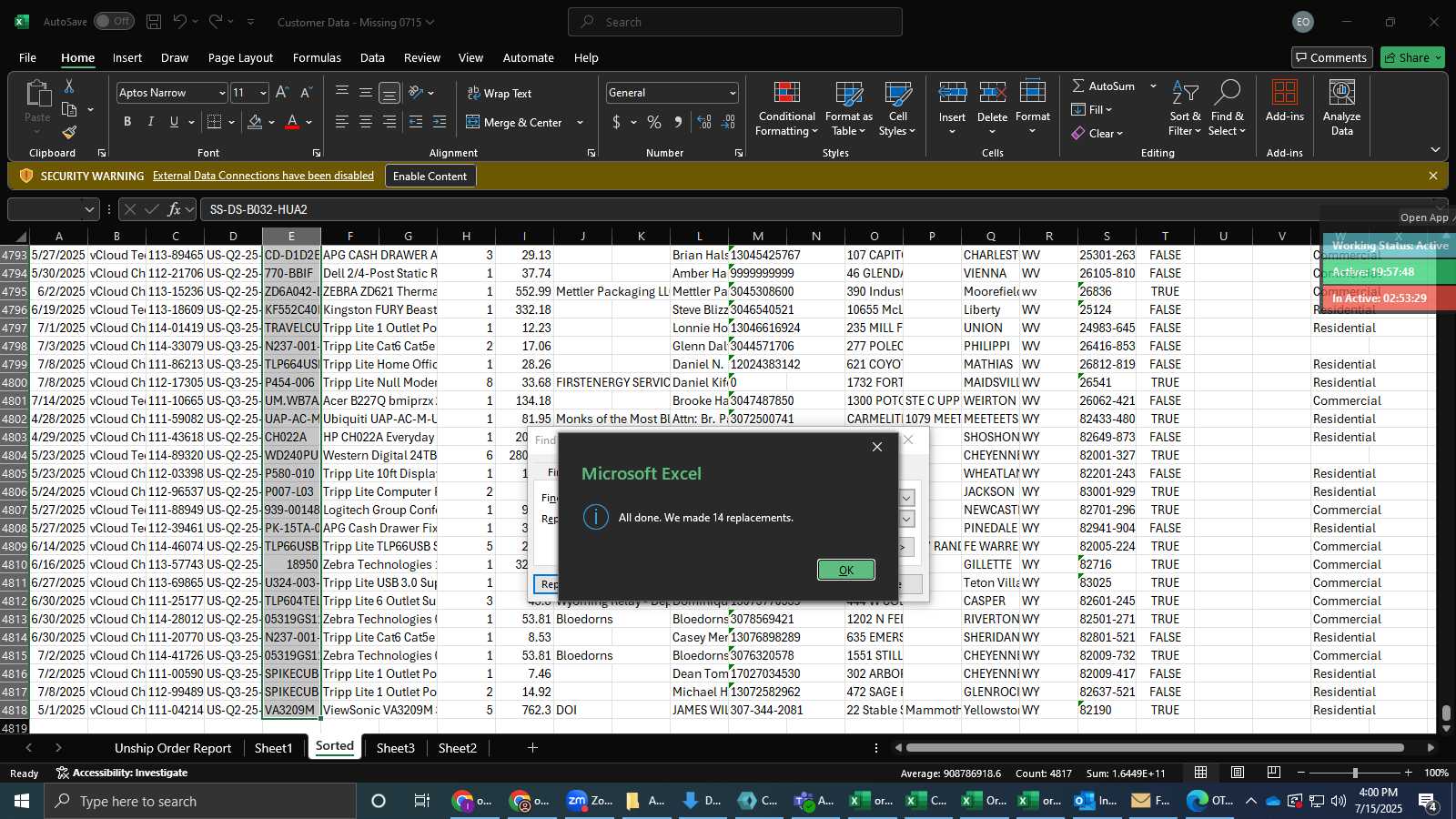
Task: Expand the Merge & Center dropdown arrow
Action: point(580,123)
